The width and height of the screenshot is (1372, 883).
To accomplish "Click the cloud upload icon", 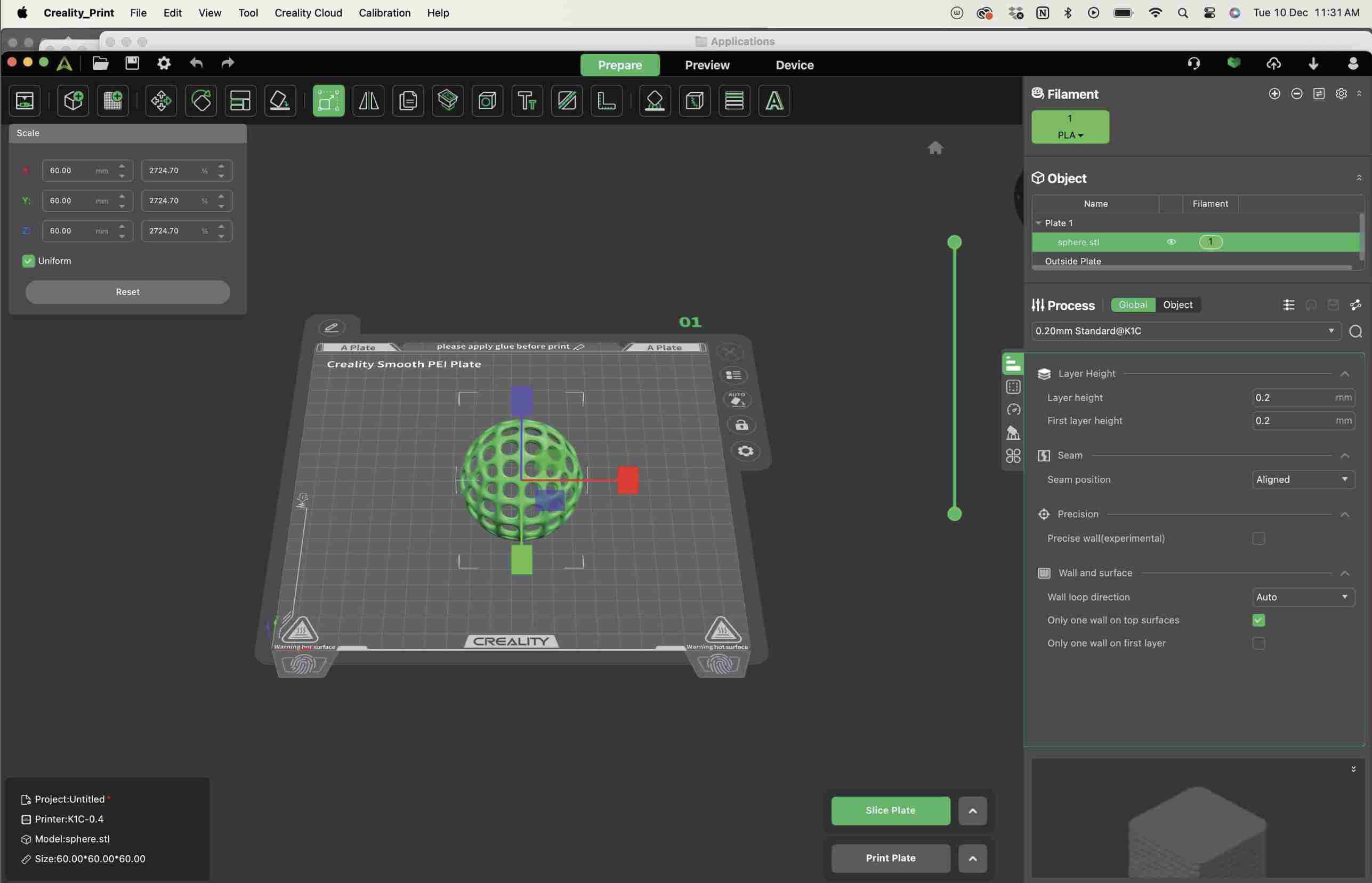I will pyautogui.click(x=1273, y=63).
